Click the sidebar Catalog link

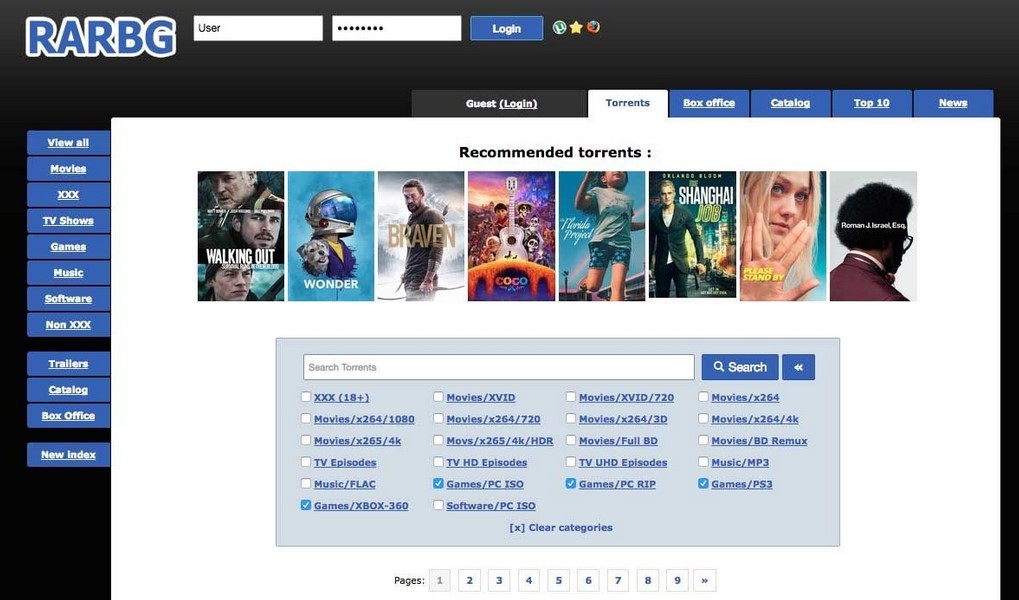pos(68,390)
